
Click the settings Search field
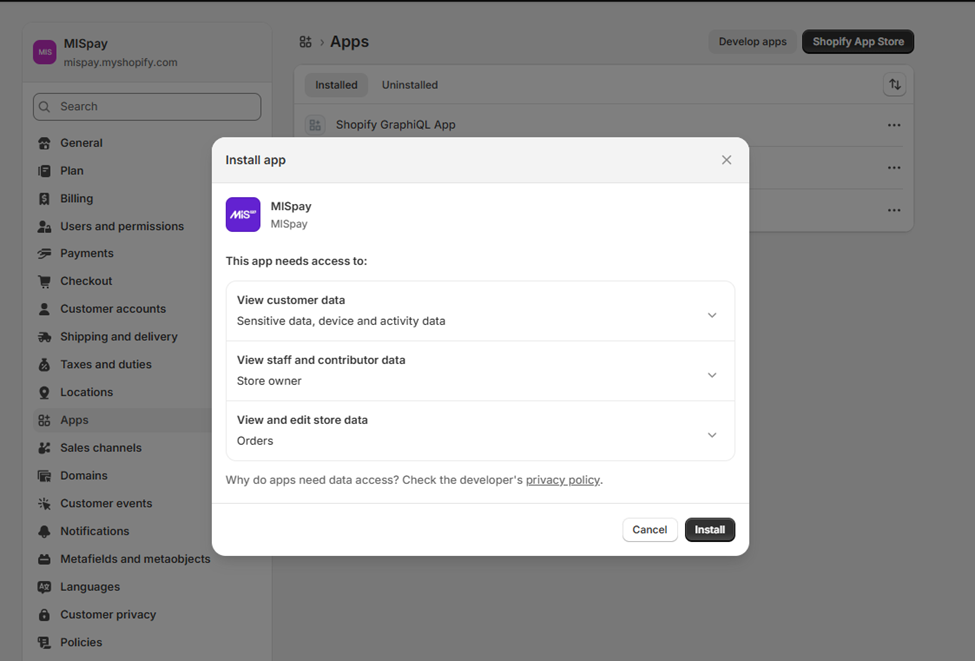(x=147, y=107)
